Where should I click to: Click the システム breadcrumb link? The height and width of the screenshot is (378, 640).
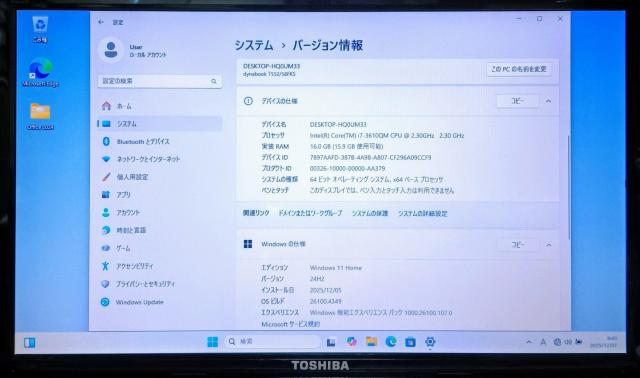[253, 45]
